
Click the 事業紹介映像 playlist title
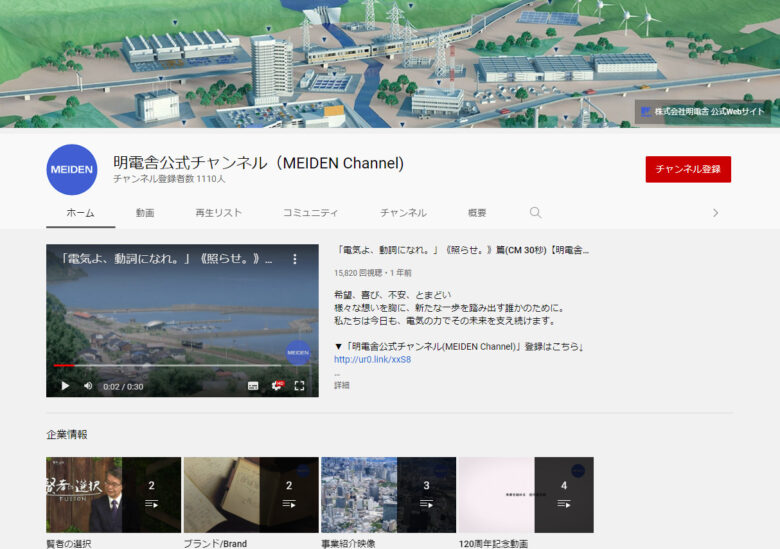tap(348, 544)
